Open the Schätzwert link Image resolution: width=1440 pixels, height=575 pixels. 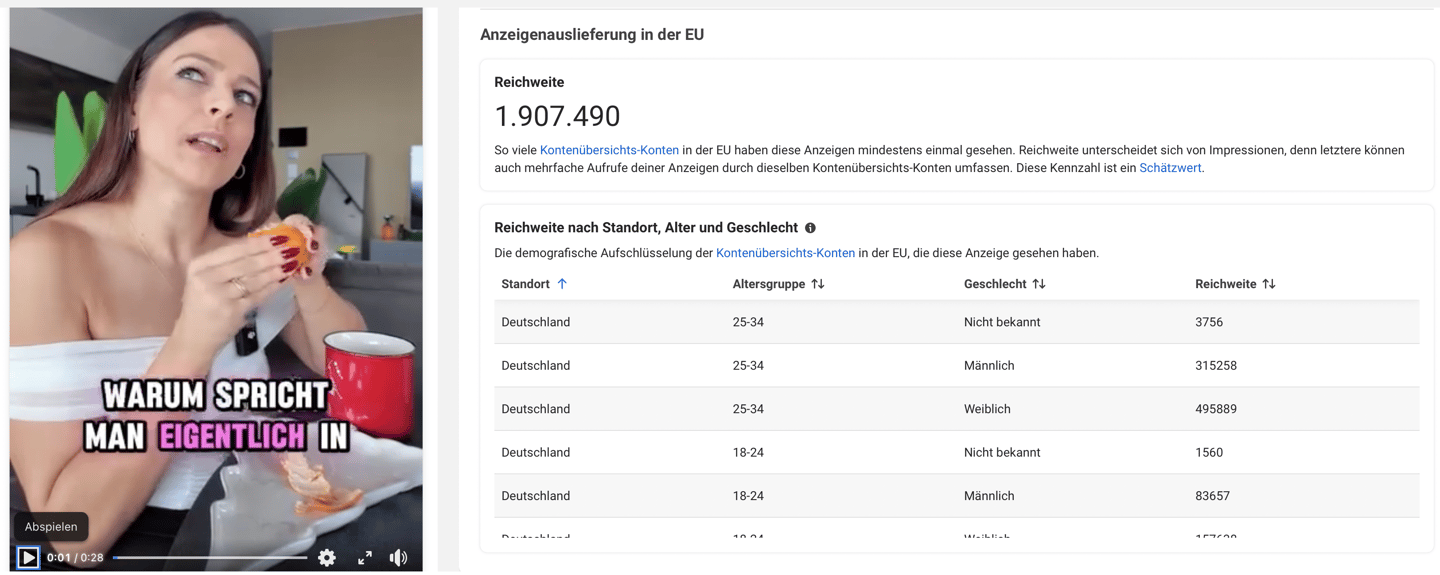(x=1170, y=168)
